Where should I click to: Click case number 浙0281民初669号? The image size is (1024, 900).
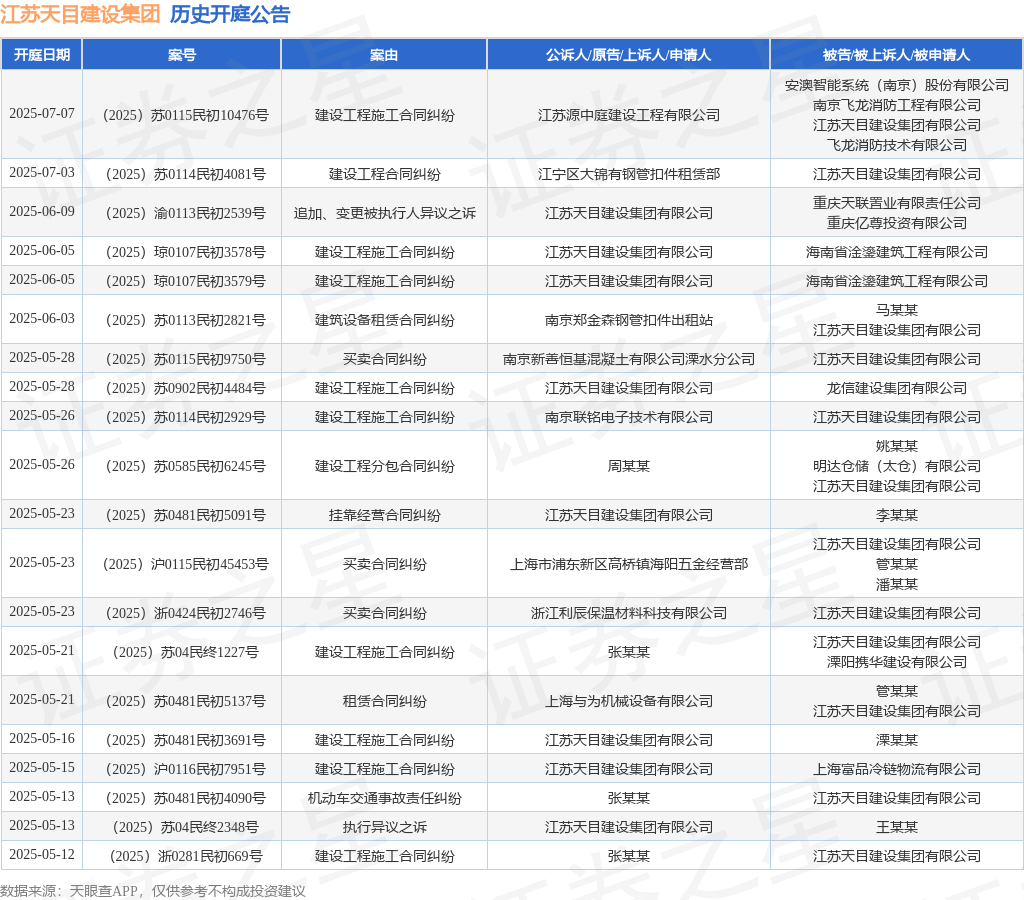(x=185, y=856)
